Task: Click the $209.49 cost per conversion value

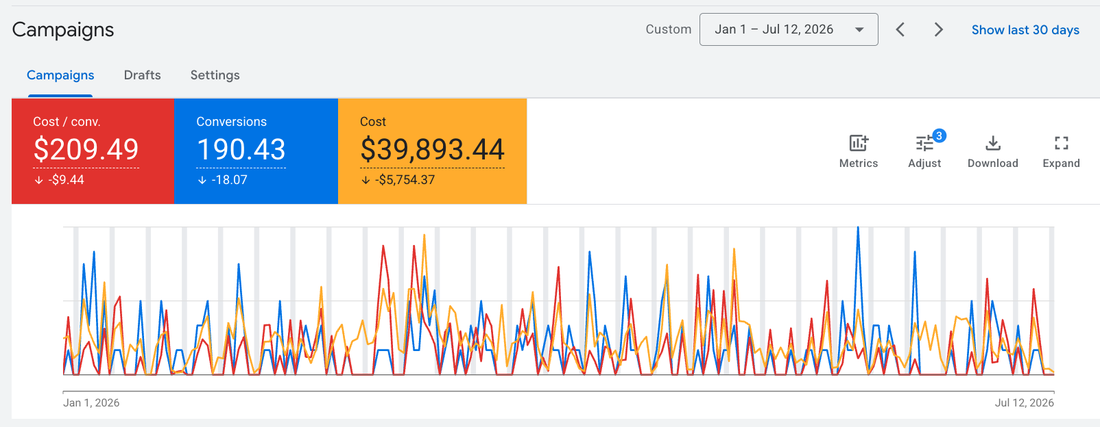Action: [x=86, y=149]
